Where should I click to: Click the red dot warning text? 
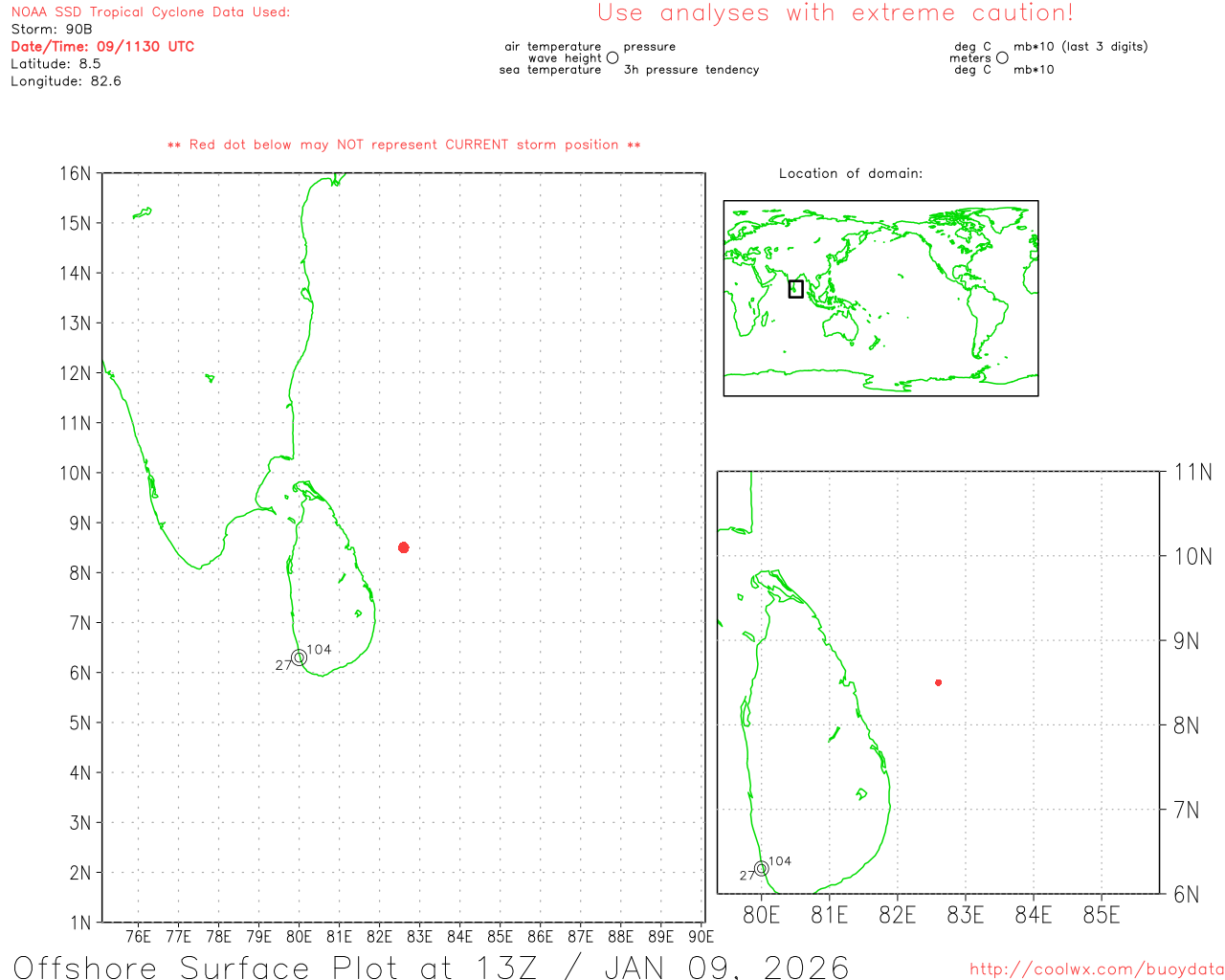click(x=404, y=145)
